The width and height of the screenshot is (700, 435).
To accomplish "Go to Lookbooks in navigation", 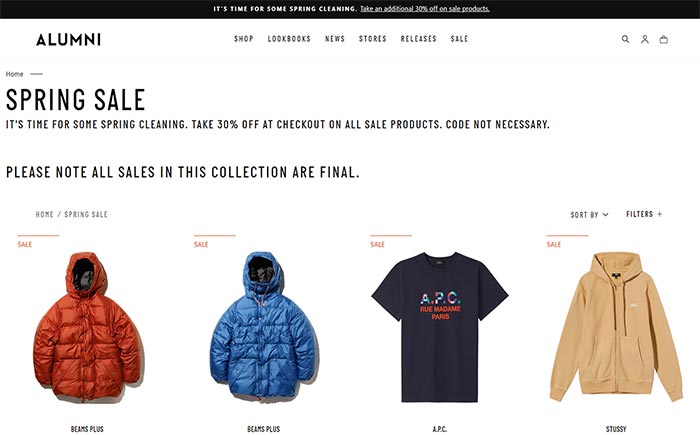I will point(289,39).
